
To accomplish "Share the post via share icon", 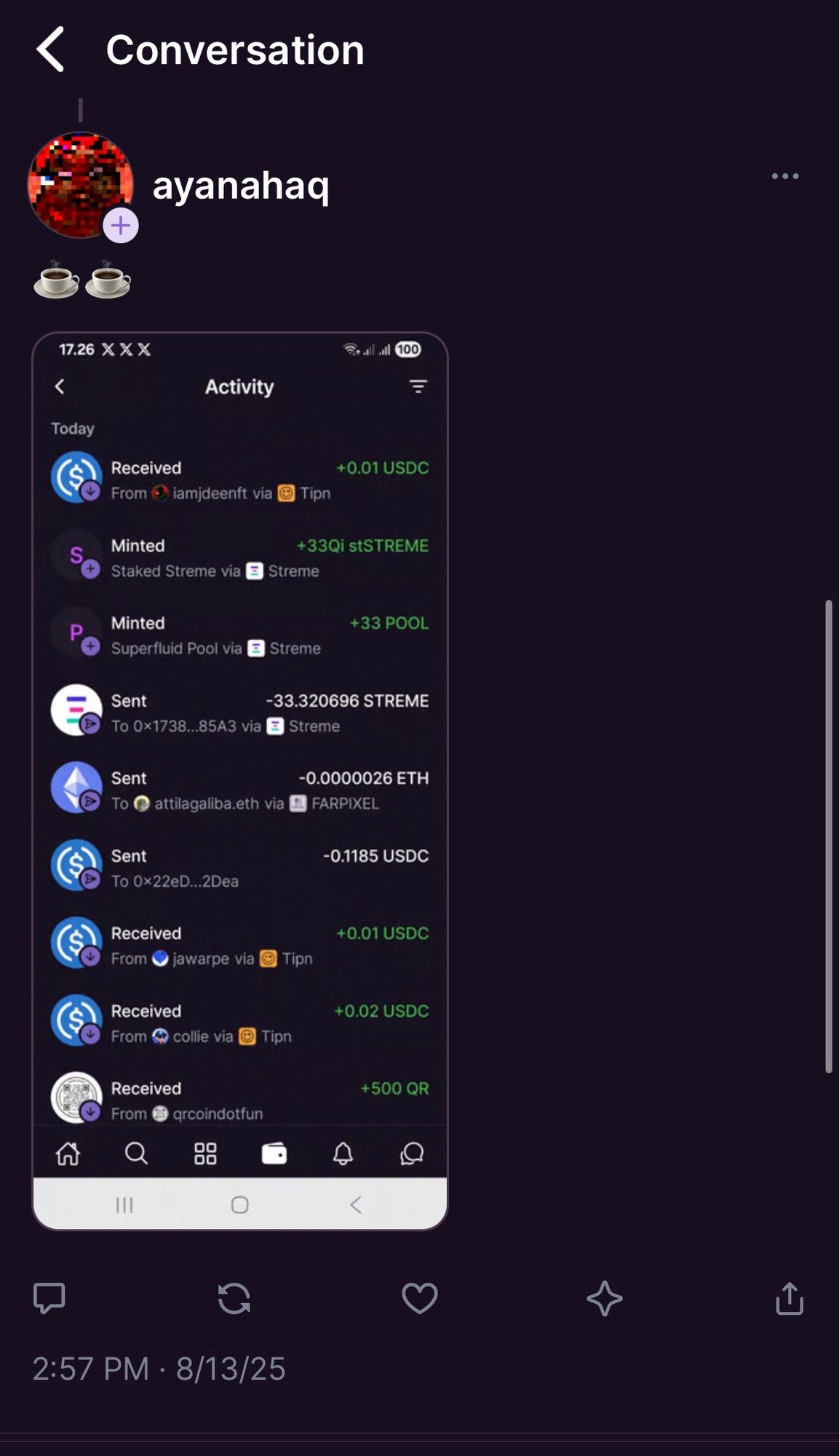I will click(x=790, y=1298).
